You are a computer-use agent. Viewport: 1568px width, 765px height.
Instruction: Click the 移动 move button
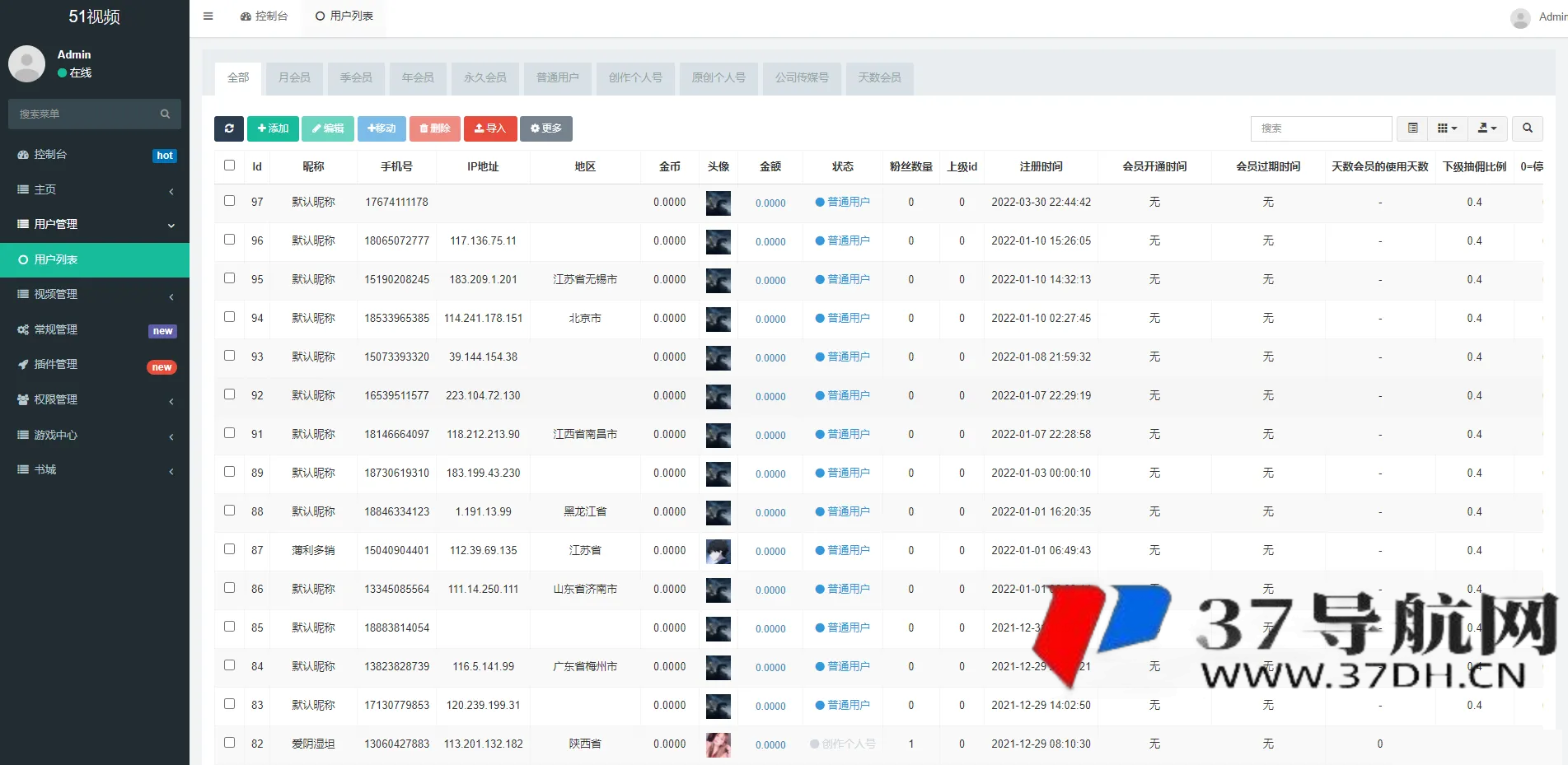coord(381,128)
